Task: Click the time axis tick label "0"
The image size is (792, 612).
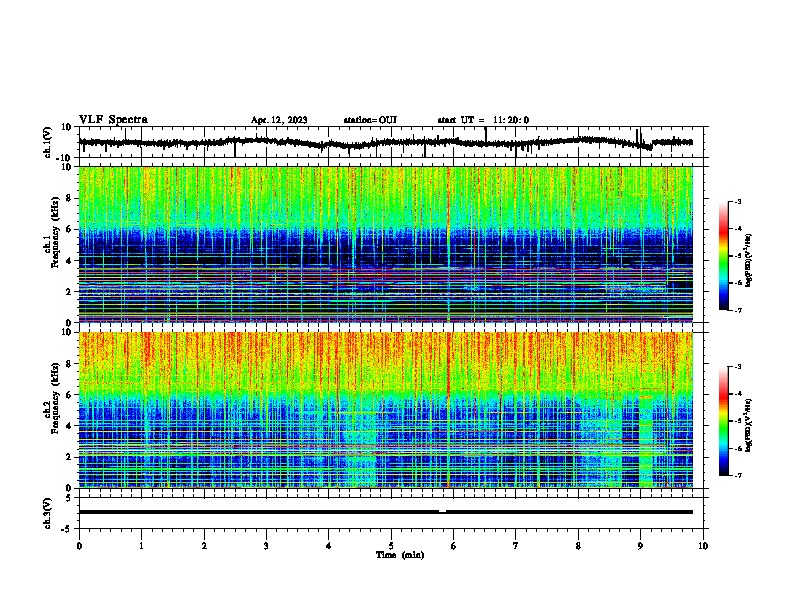Action: 79,546
